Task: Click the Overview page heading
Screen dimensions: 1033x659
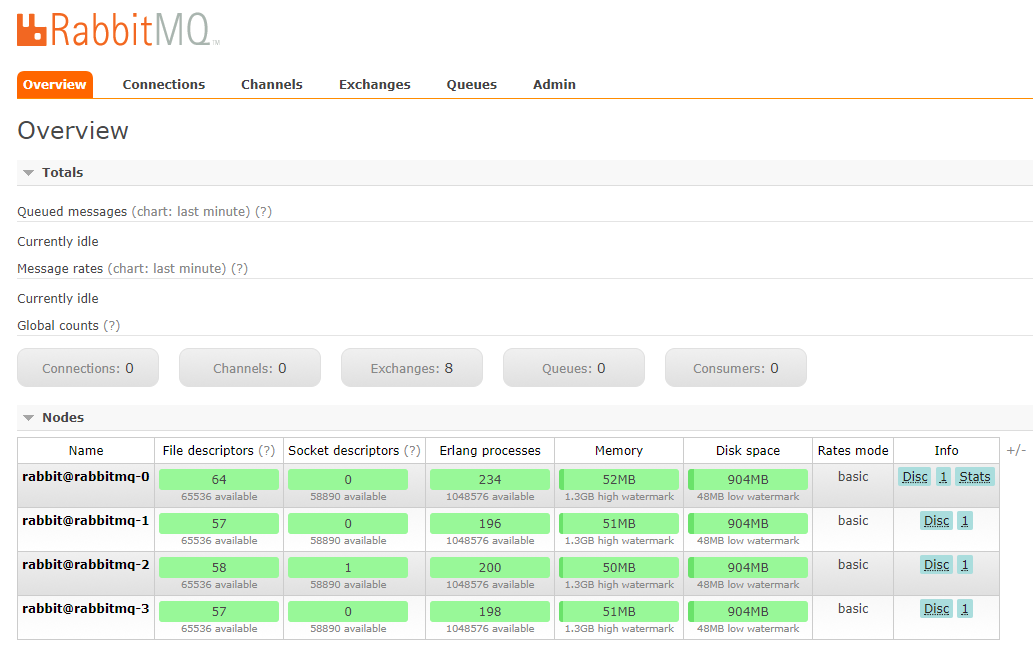Action: (x=72, y=130)
